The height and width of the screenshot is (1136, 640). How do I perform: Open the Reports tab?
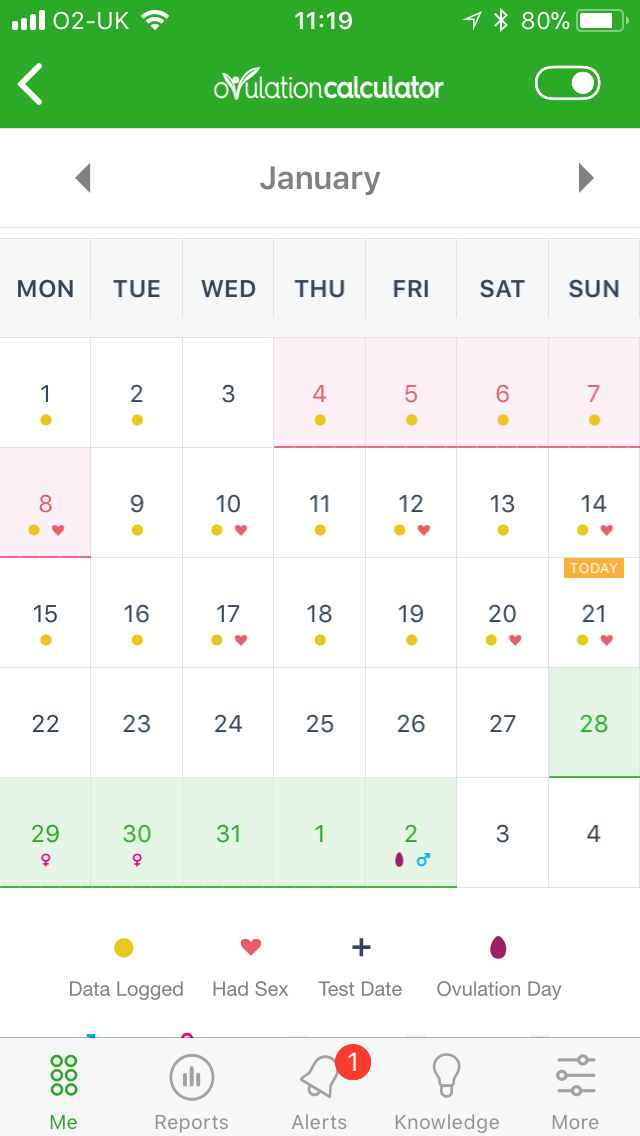[191, 1093]
